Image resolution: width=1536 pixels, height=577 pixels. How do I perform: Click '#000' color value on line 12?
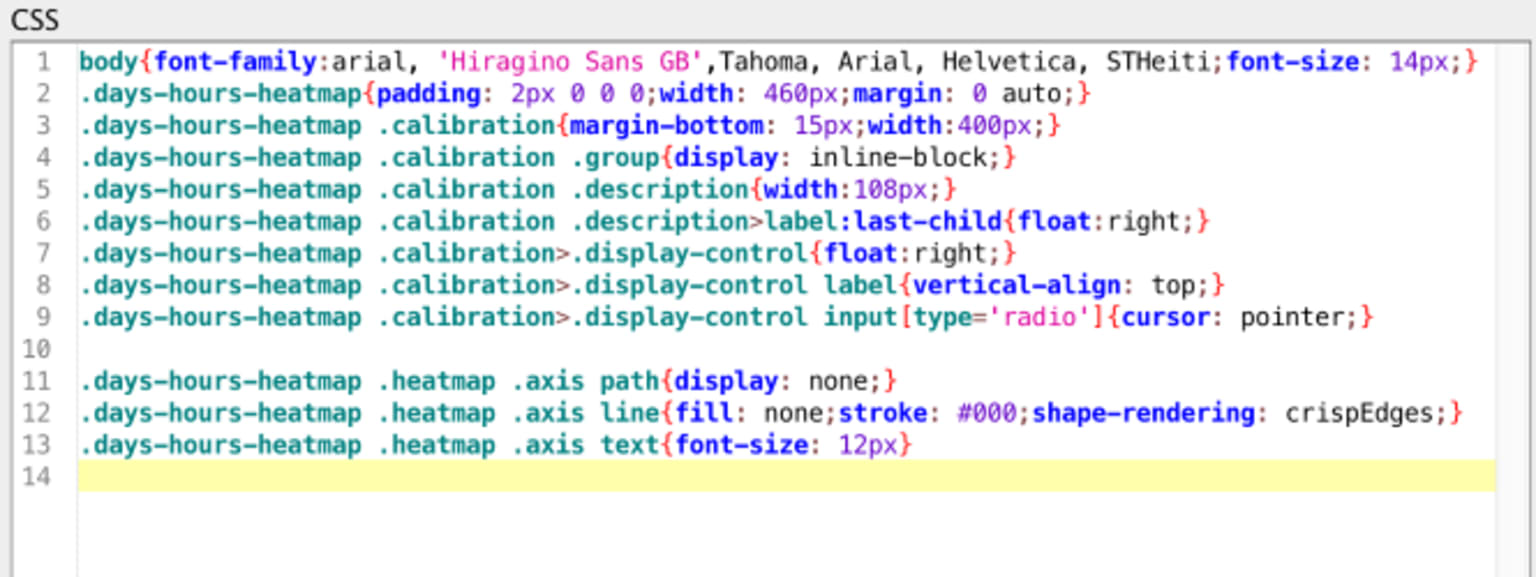tap(986, 413)
